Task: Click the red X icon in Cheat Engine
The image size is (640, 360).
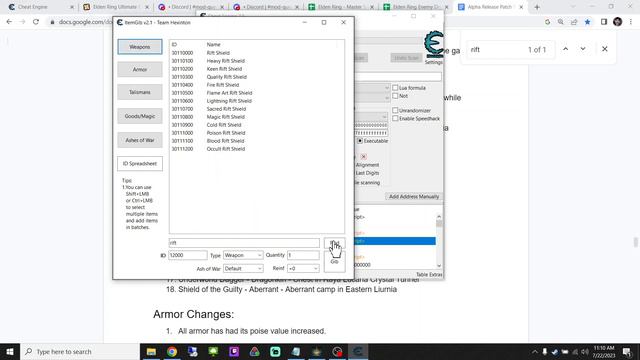Action: (x=364, y=157)
